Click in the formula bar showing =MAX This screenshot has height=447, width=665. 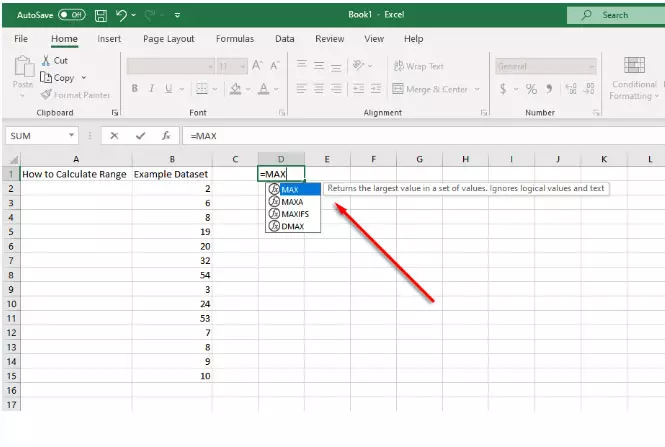423,136
